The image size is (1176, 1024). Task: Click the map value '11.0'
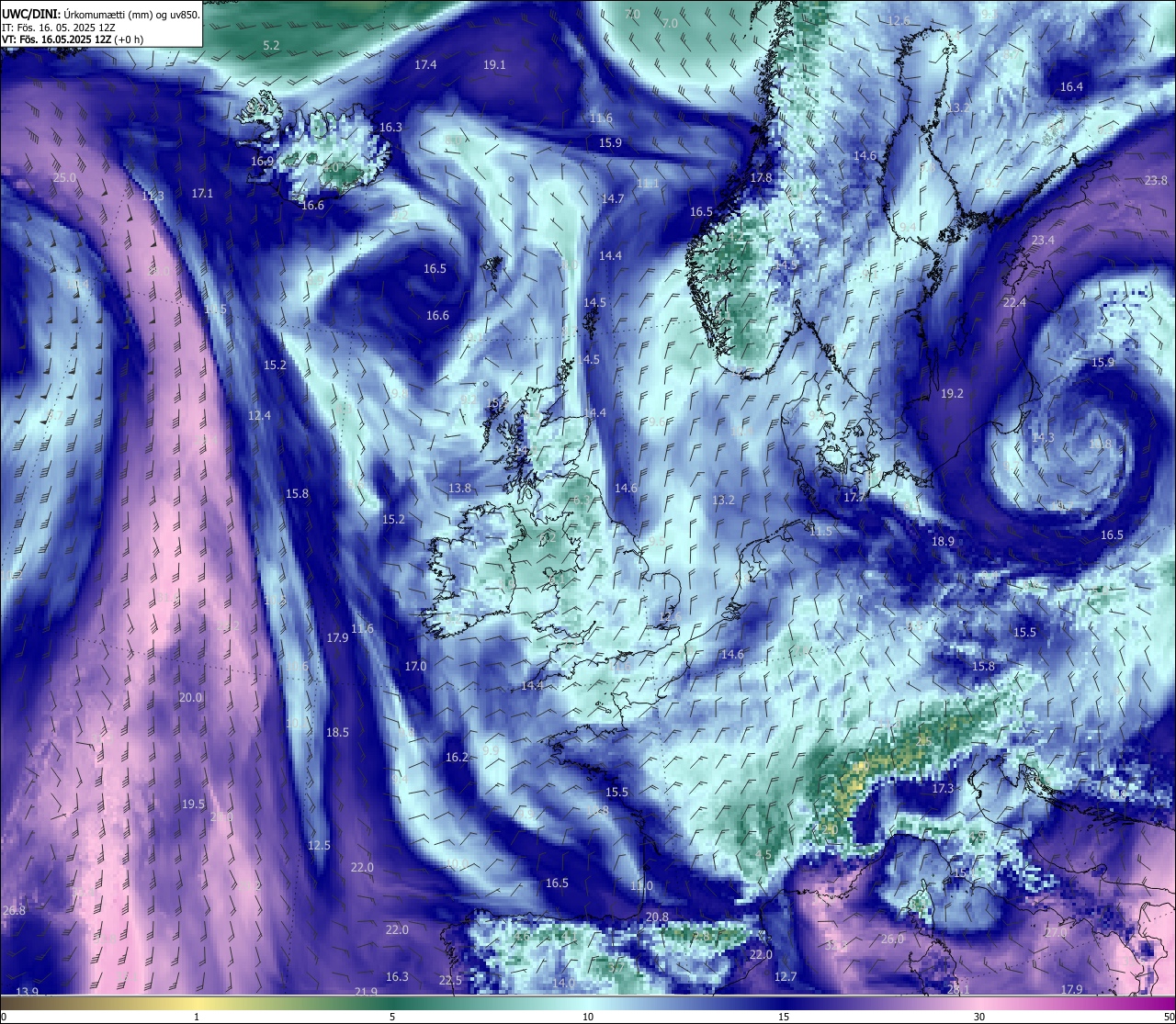[x=641, y=886]
